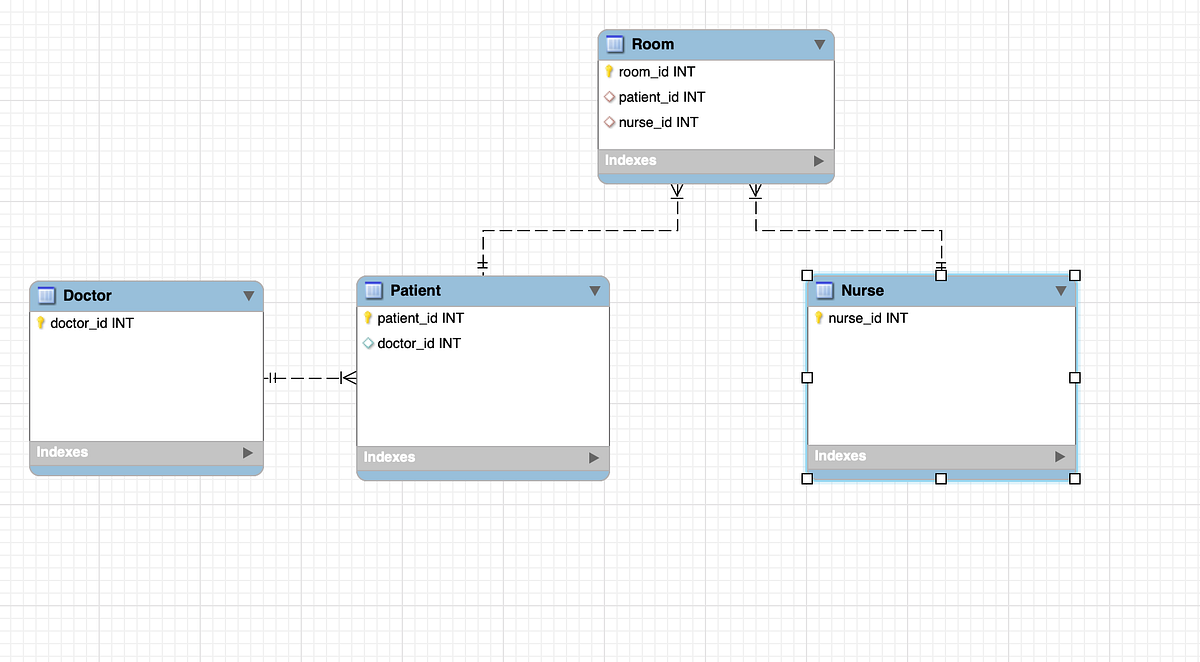
Task: Expand the Indexes section of the Doctor table
Action: [247, 452]
